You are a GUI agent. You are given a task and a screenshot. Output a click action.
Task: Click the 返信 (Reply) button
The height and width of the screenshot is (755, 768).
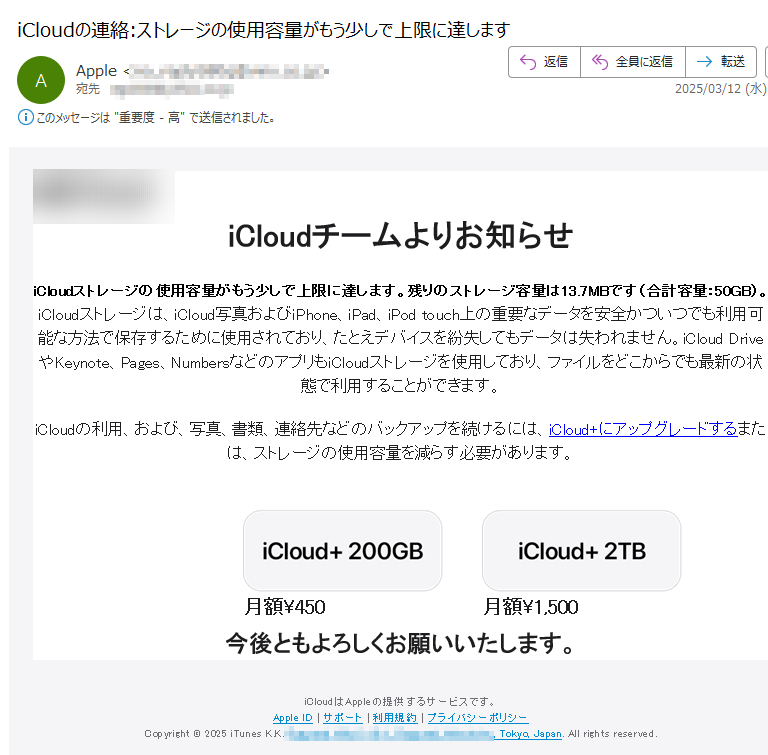click(544, 62)
